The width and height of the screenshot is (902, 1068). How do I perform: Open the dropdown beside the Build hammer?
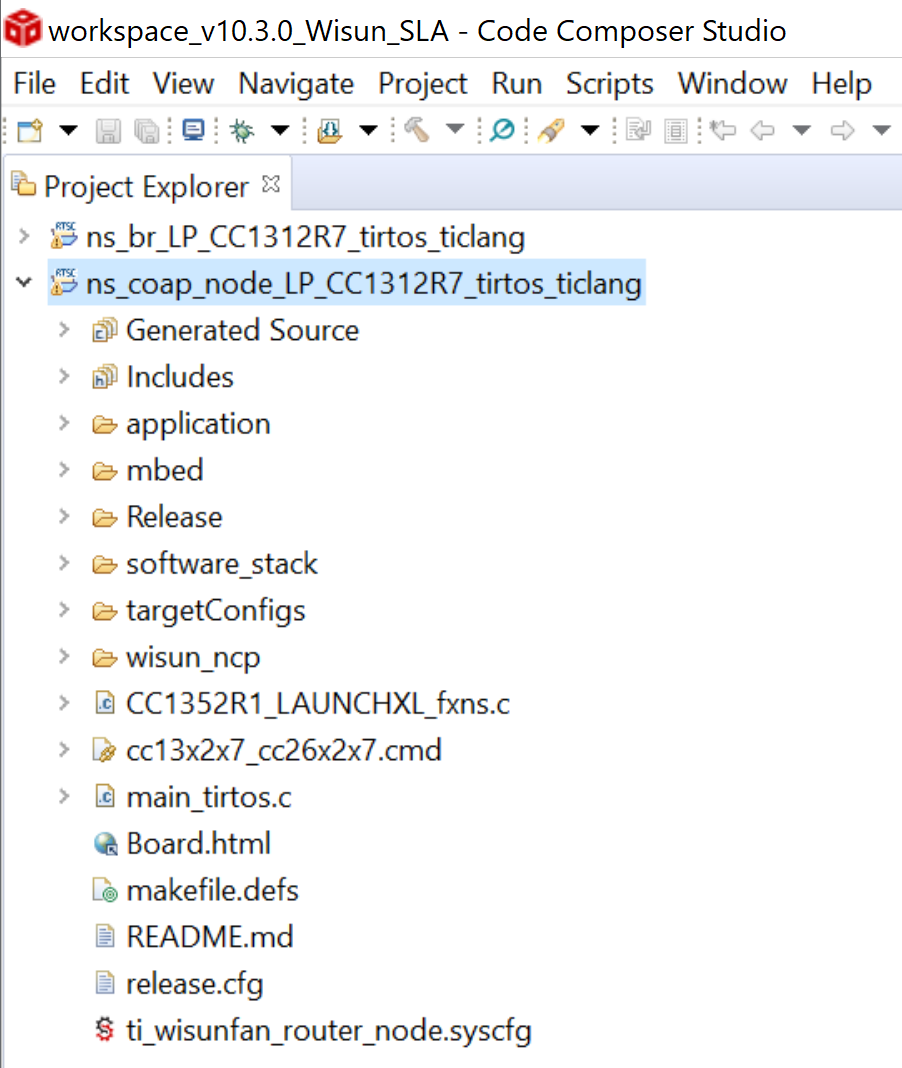point(455,130)
